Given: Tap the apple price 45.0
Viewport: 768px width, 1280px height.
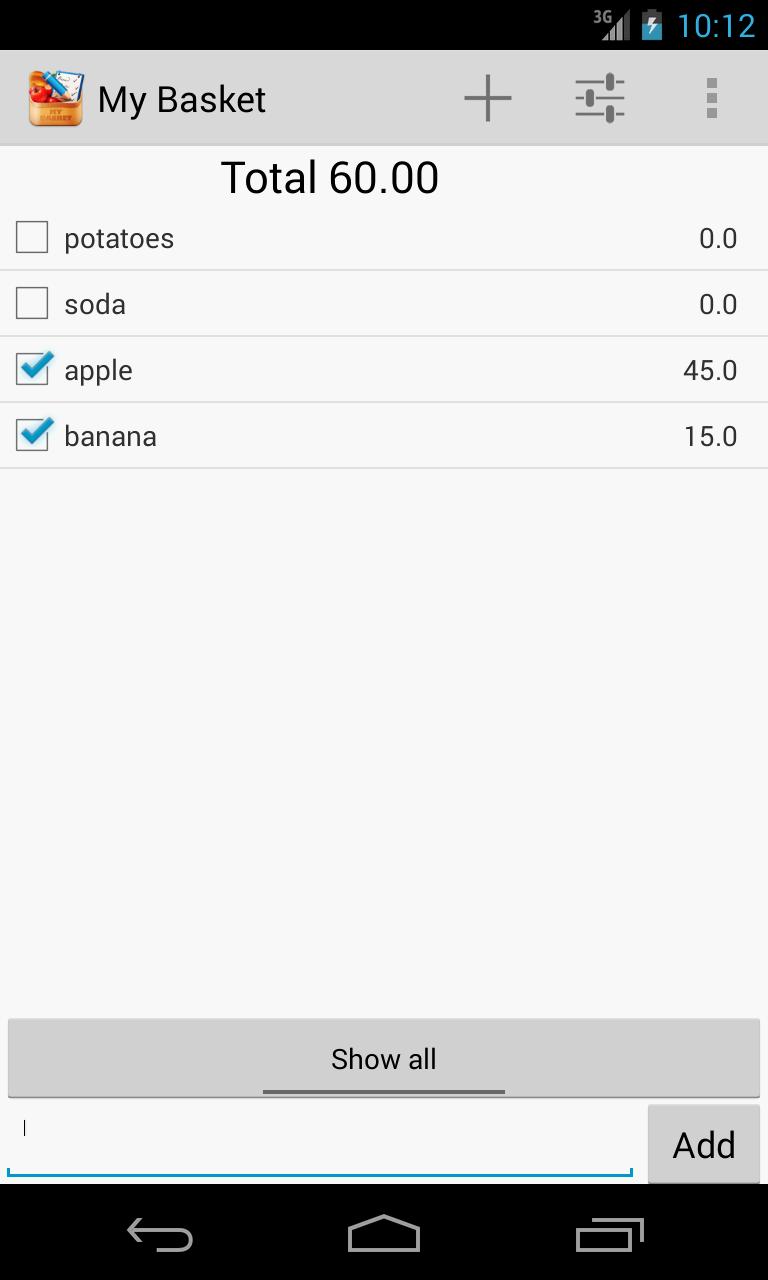Looking at the screenshot, I should coord(710,371).
